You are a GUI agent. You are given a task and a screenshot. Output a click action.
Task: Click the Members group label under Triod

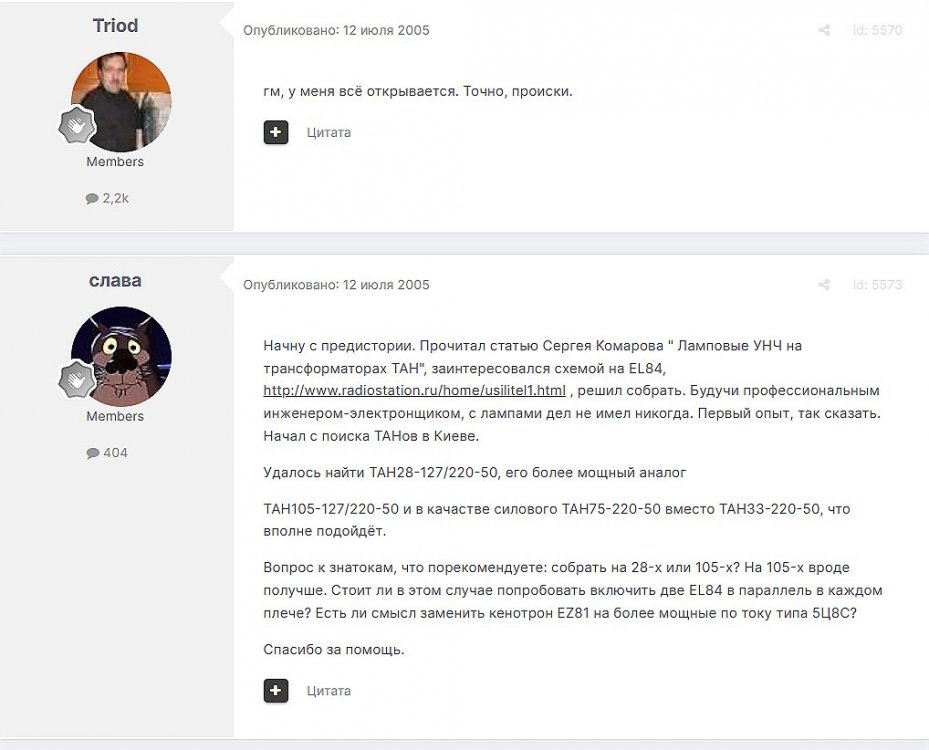115,162
